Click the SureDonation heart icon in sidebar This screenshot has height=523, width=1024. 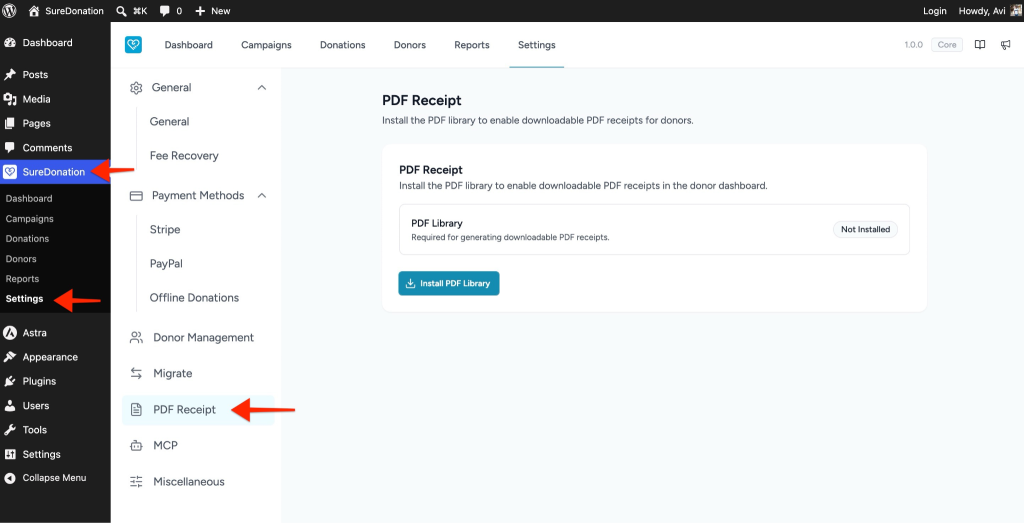[10, 172]
